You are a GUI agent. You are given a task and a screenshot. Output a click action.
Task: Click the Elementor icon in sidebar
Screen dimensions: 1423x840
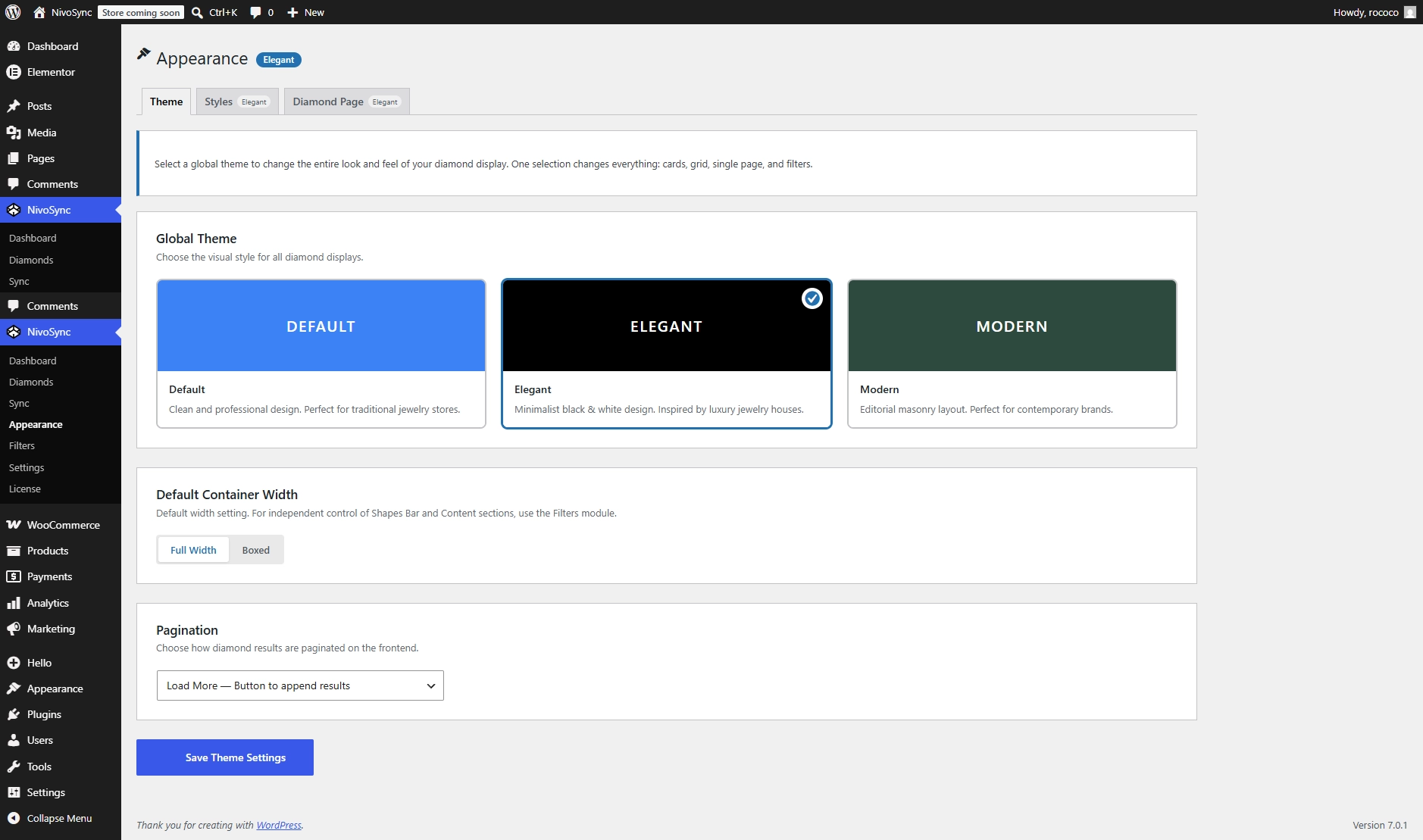(x=14, y=72)
